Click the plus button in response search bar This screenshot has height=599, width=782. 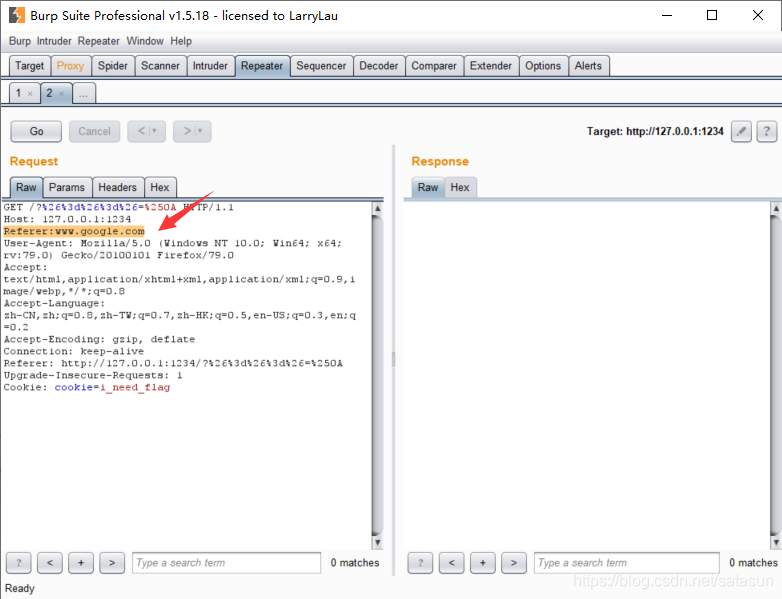click(482, 563)
